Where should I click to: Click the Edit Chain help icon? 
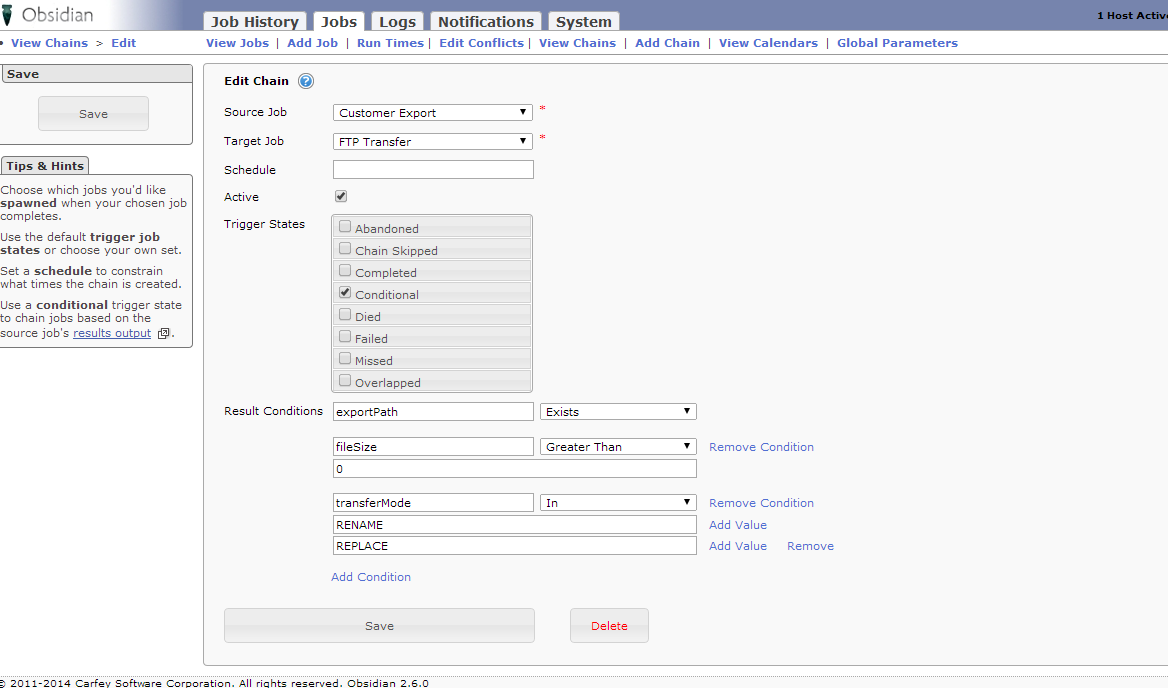[x=306, y=82]
